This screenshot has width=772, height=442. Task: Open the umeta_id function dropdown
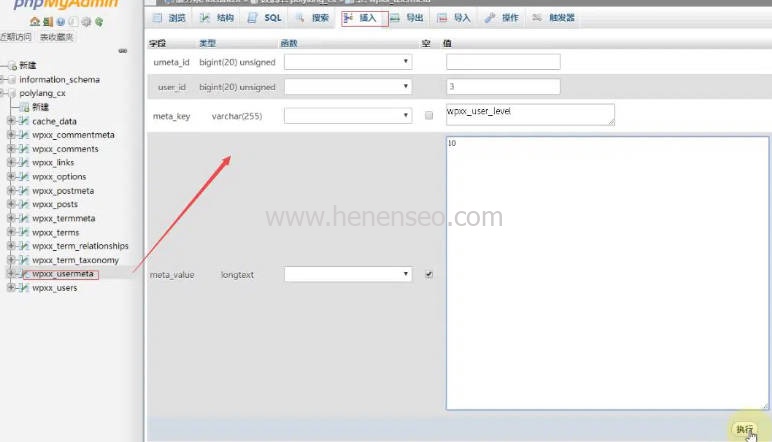(348, 62)
